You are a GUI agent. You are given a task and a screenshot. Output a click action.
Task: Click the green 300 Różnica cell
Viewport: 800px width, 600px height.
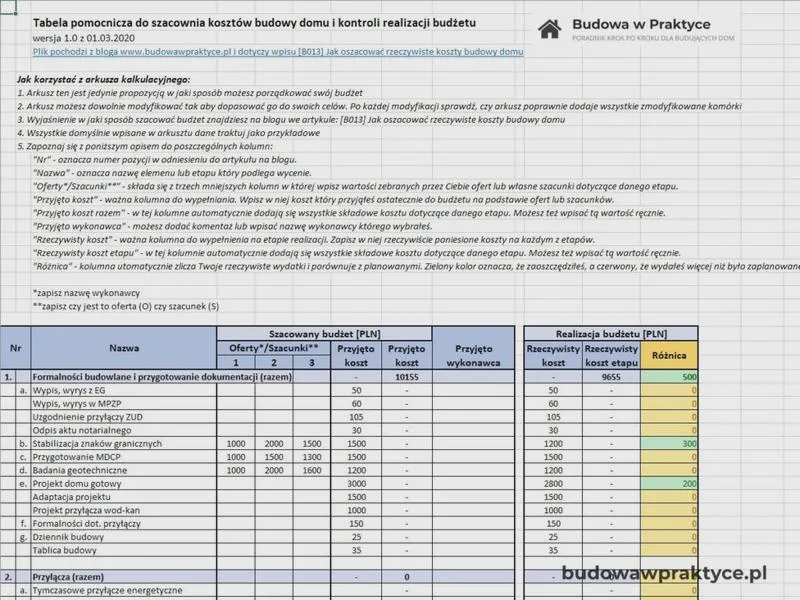[669, 443]
